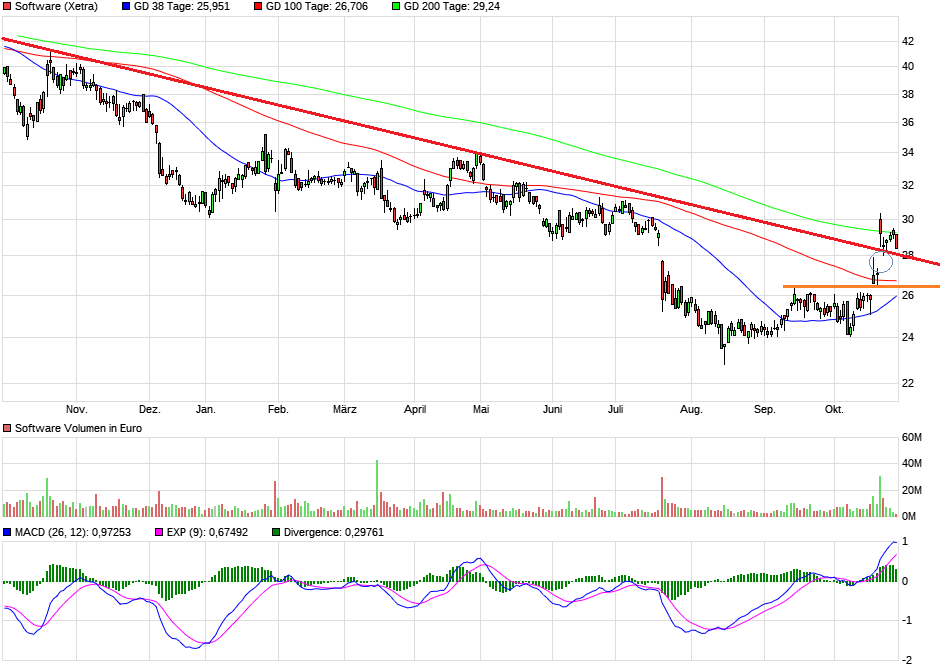Viewport: 940px width, 670px height.
Task: Click the 'Mai' month axis label
Action: [481, 409]
